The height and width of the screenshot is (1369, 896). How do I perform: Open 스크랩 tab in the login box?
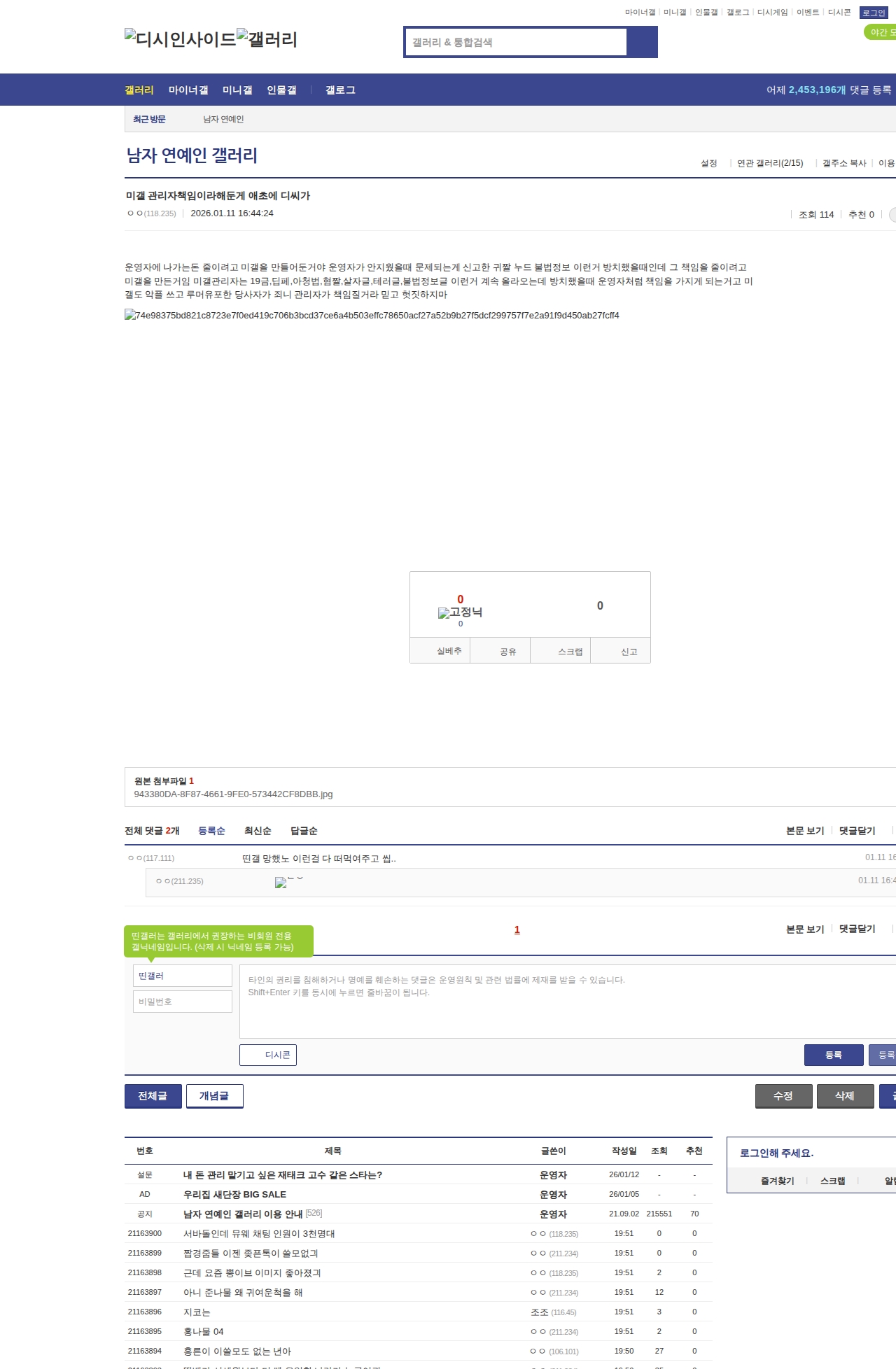(x=832, y=1181)
